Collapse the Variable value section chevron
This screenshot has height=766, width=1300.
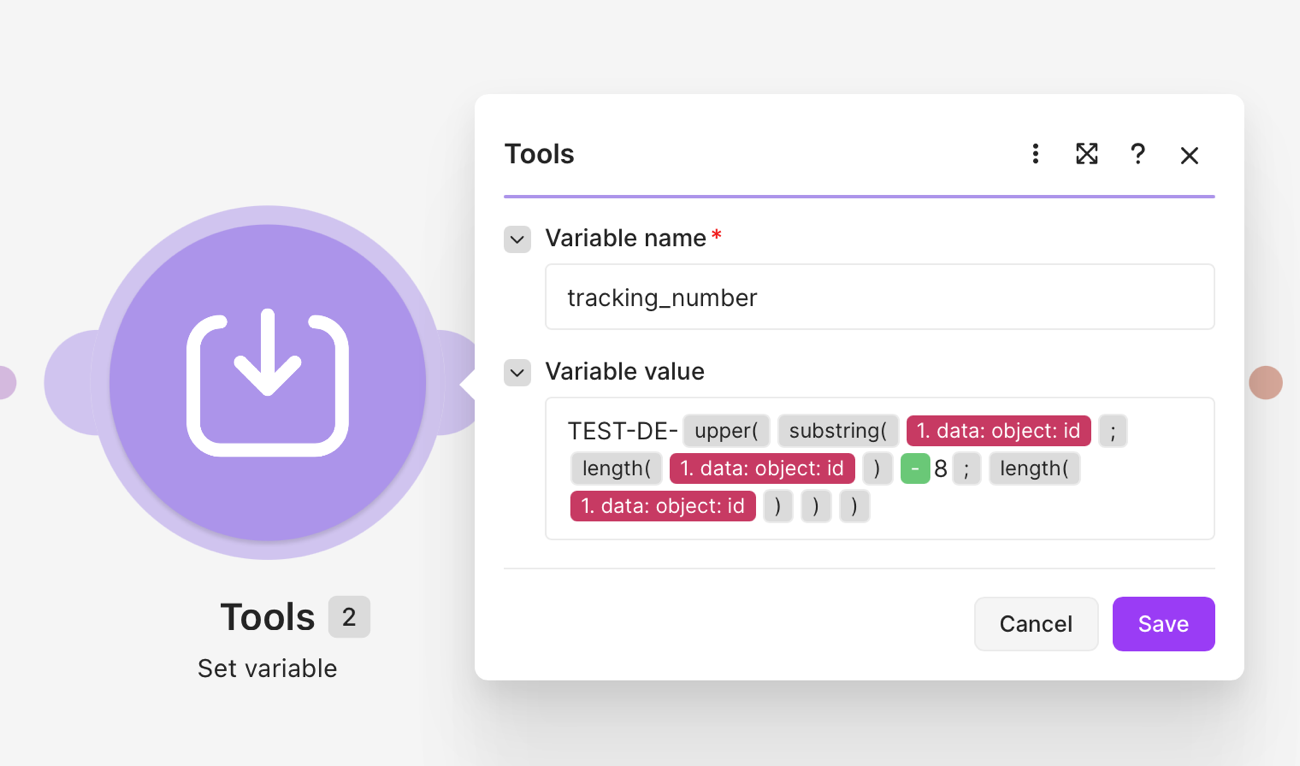517,373
